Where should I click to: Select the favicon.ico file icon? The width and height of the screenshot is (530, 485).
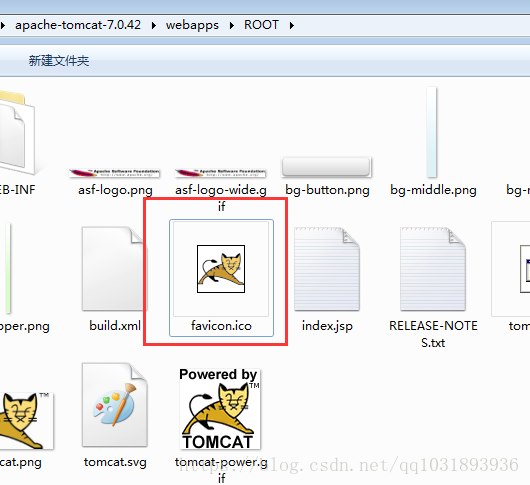[221, 269]
